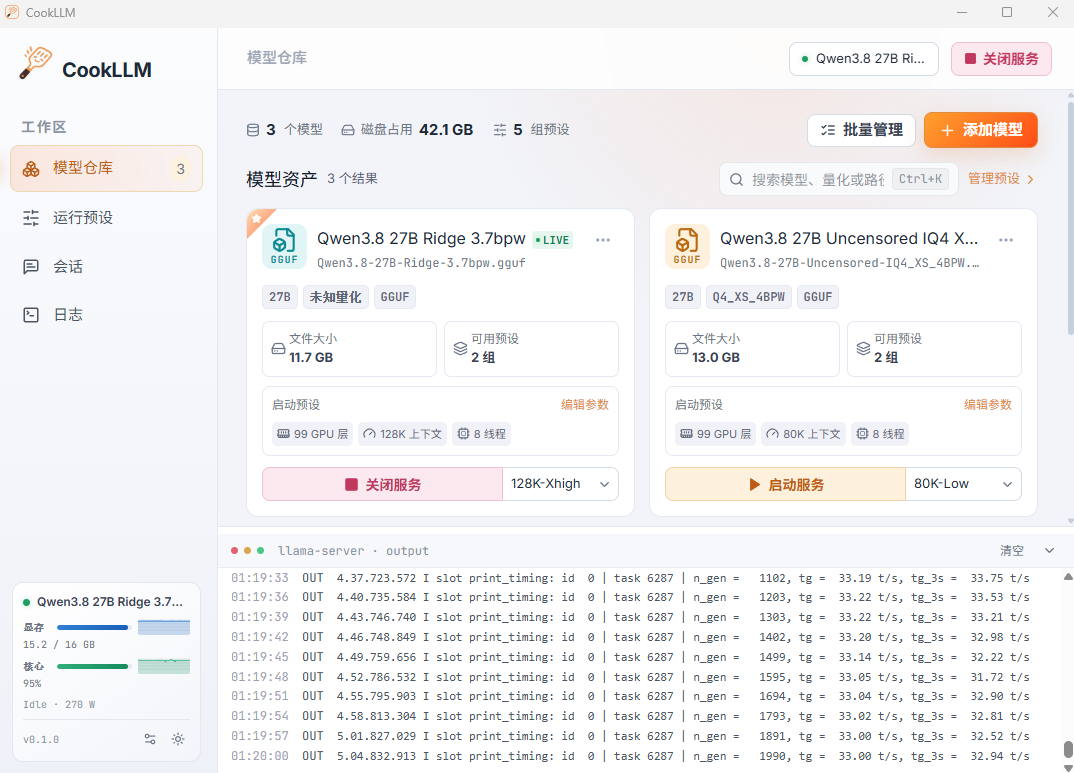Screen dimensions: 1074x773
Task: Open the 运行预设 sidebar item
Action: [106, 218]
